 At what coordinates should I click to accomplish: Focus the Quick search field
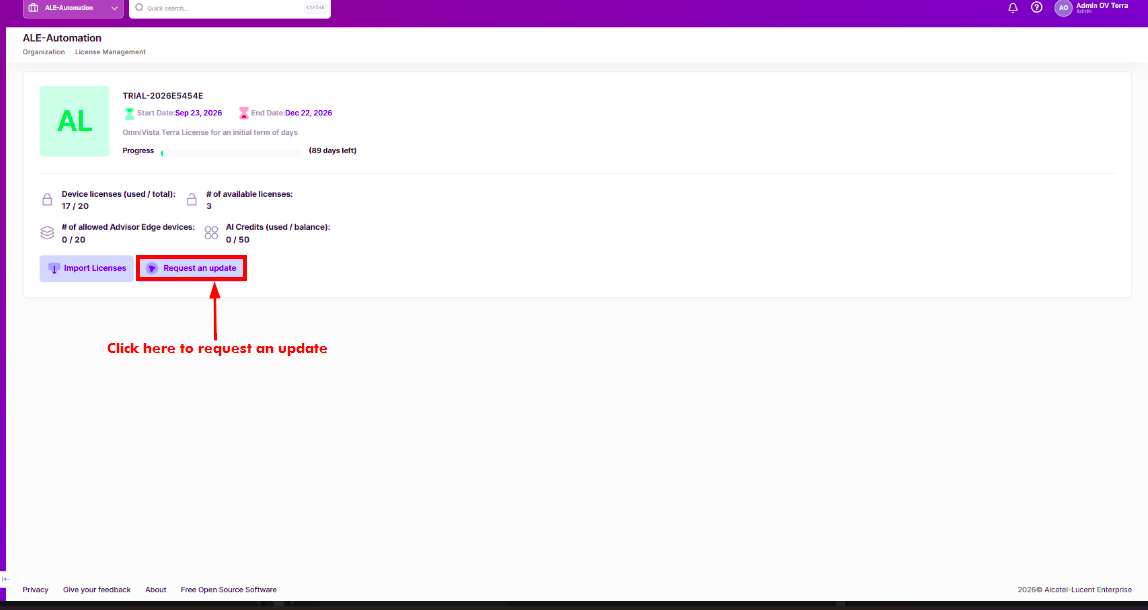(x=230, y=8)
